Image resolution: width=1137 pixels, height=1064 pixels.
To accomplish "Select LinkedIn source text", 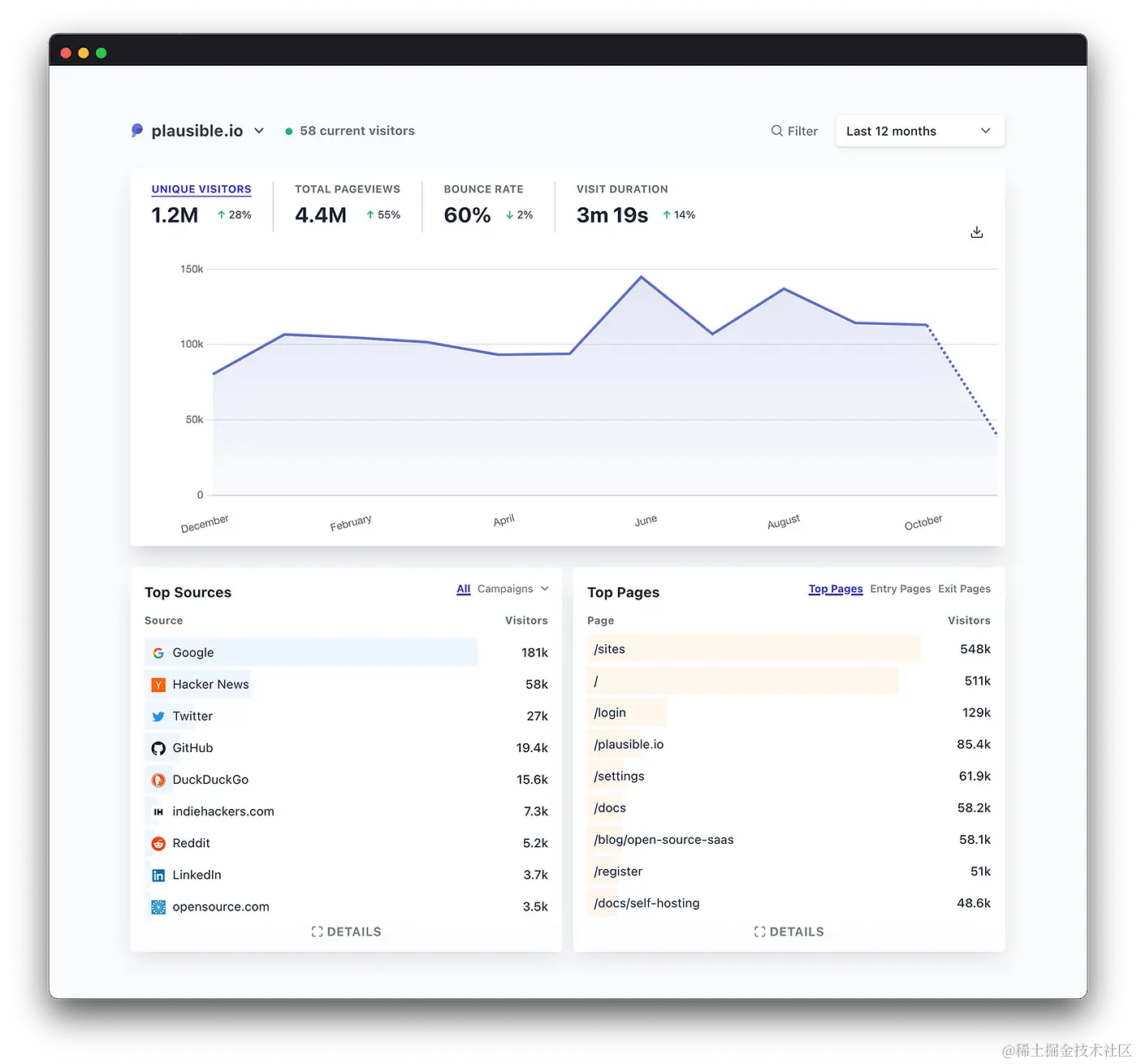I will (197, 875).
